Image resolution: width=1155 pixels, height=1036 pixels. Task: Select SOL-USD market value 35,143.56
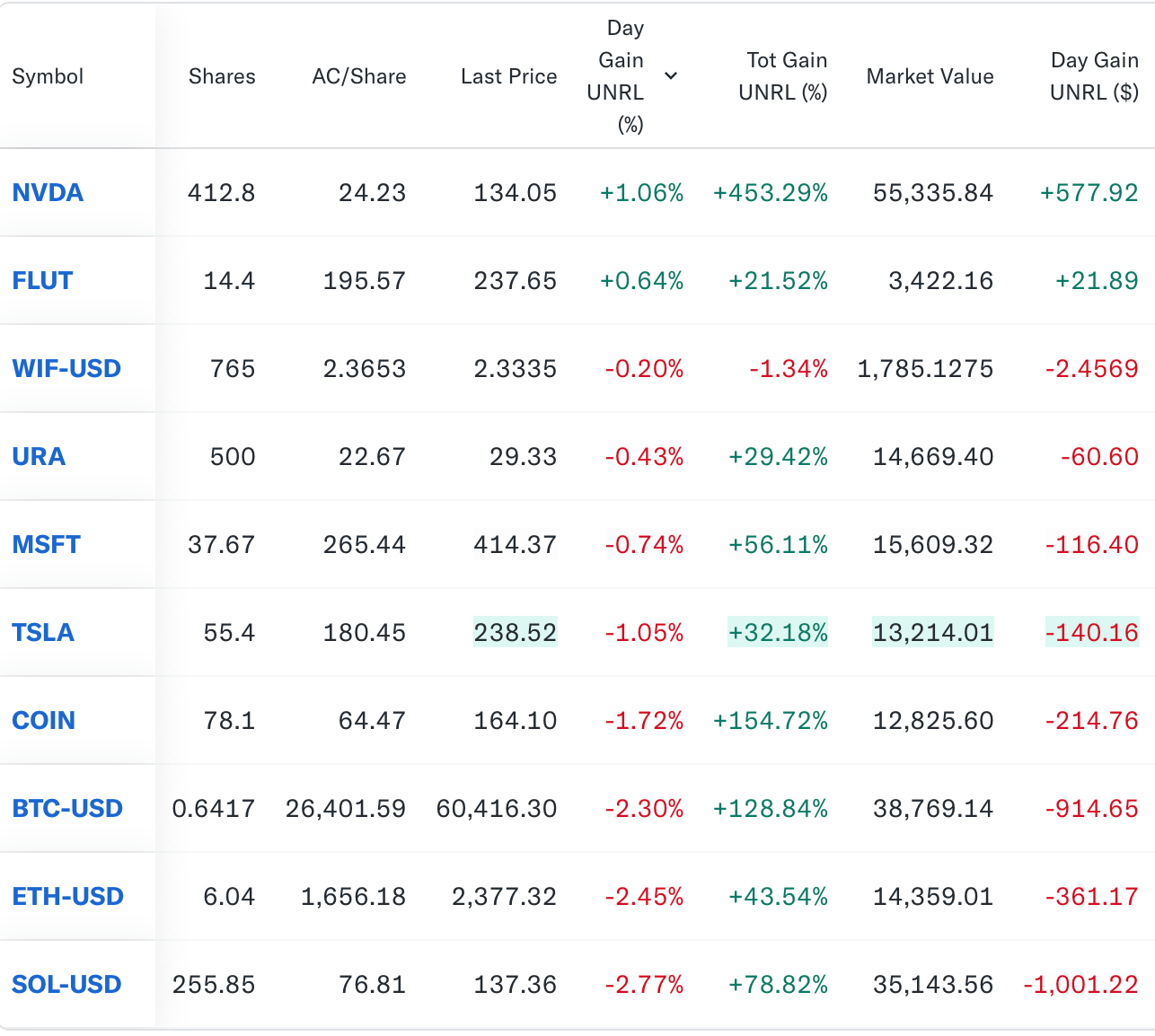pyautogui.click(x=933, y=985)
